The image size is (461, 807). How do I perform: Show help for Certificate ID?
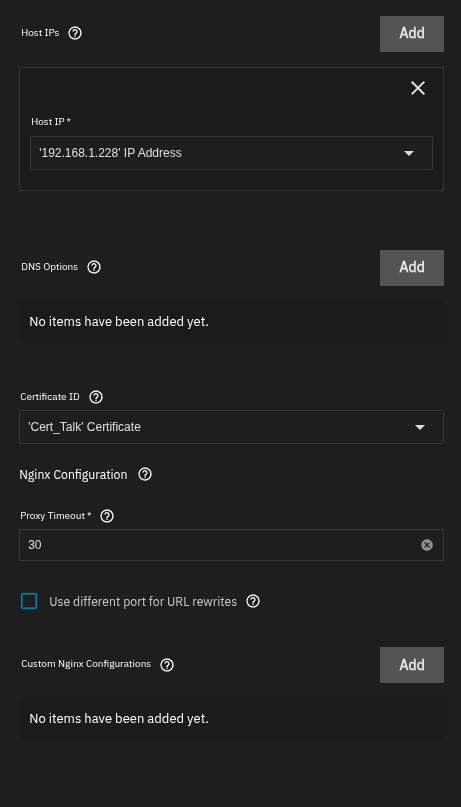click(96, 397)
